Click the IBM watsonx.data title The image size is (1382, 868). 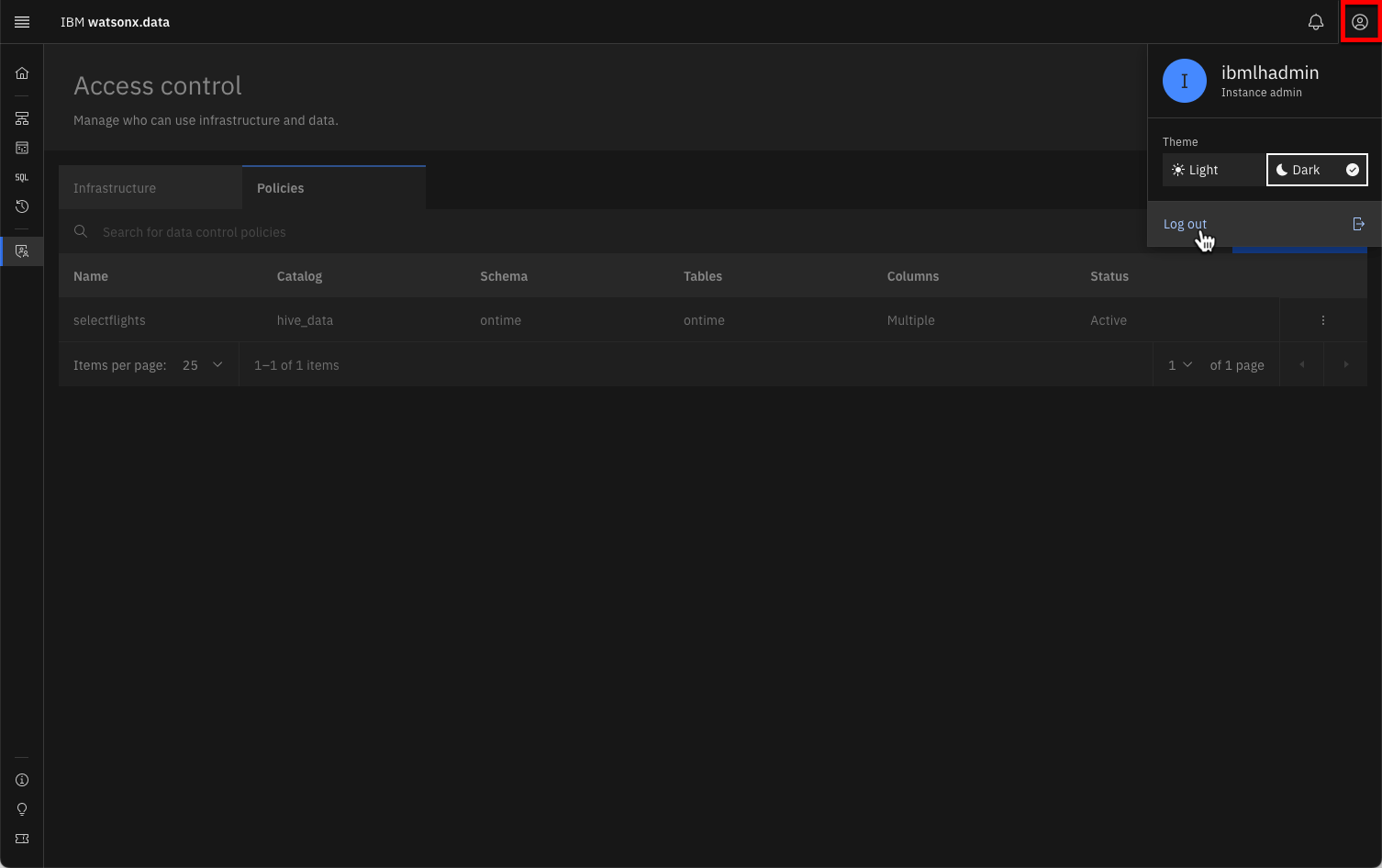coord(115,22)
